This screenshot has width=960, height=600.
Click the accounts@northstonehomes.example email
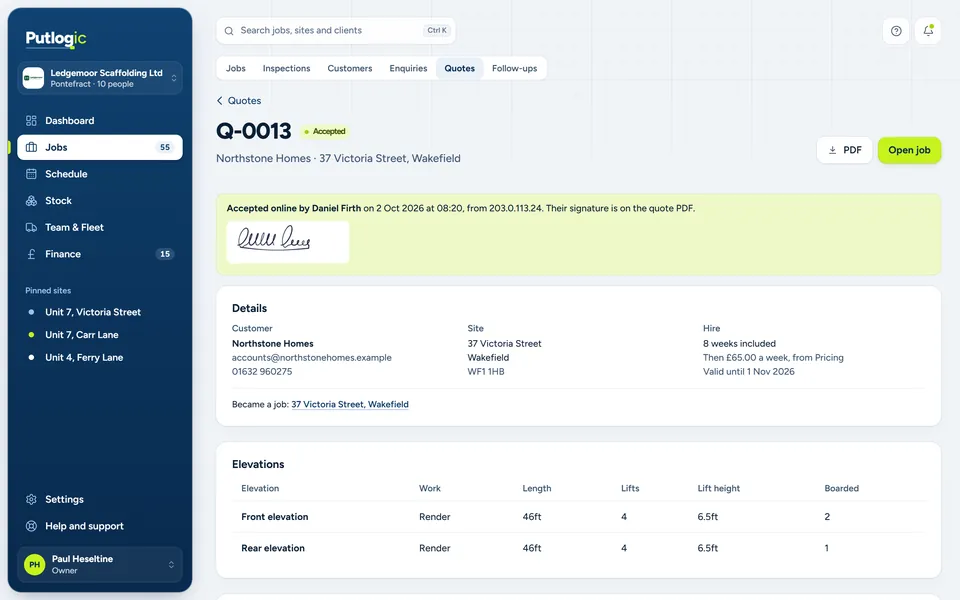[x=312, y=358]
